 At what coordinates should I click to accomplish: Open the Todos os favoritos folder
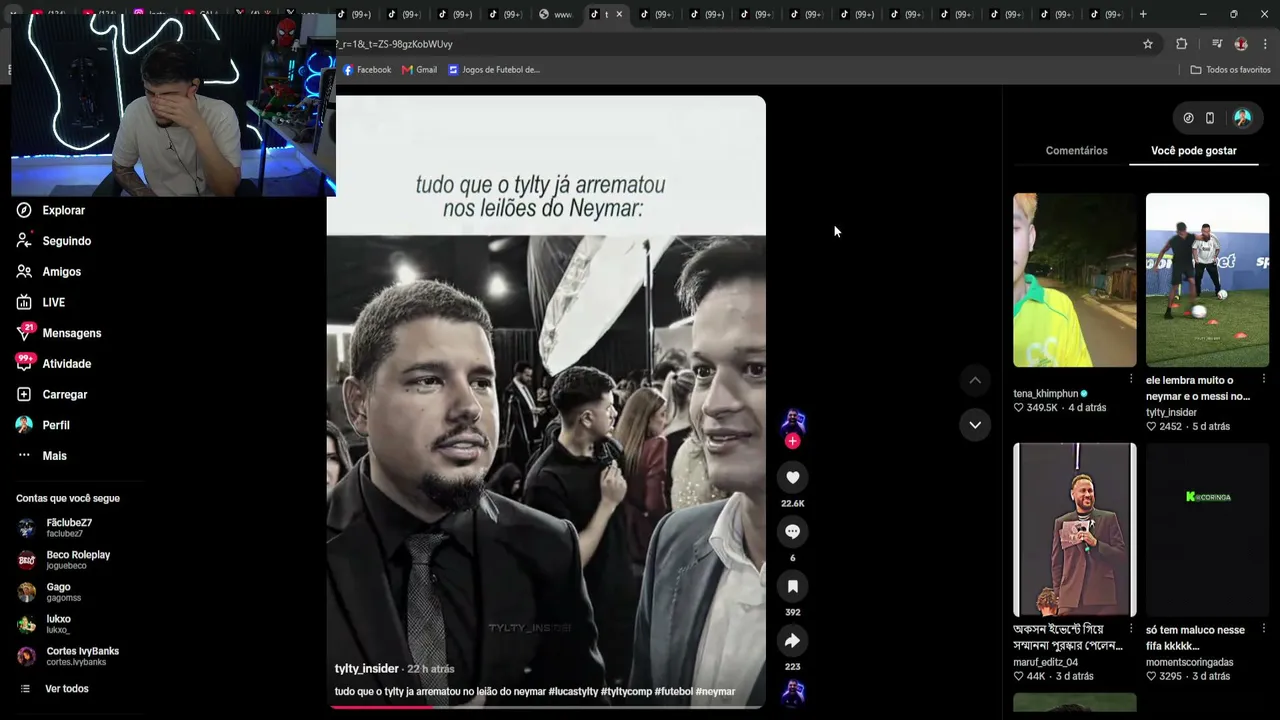1230,70
